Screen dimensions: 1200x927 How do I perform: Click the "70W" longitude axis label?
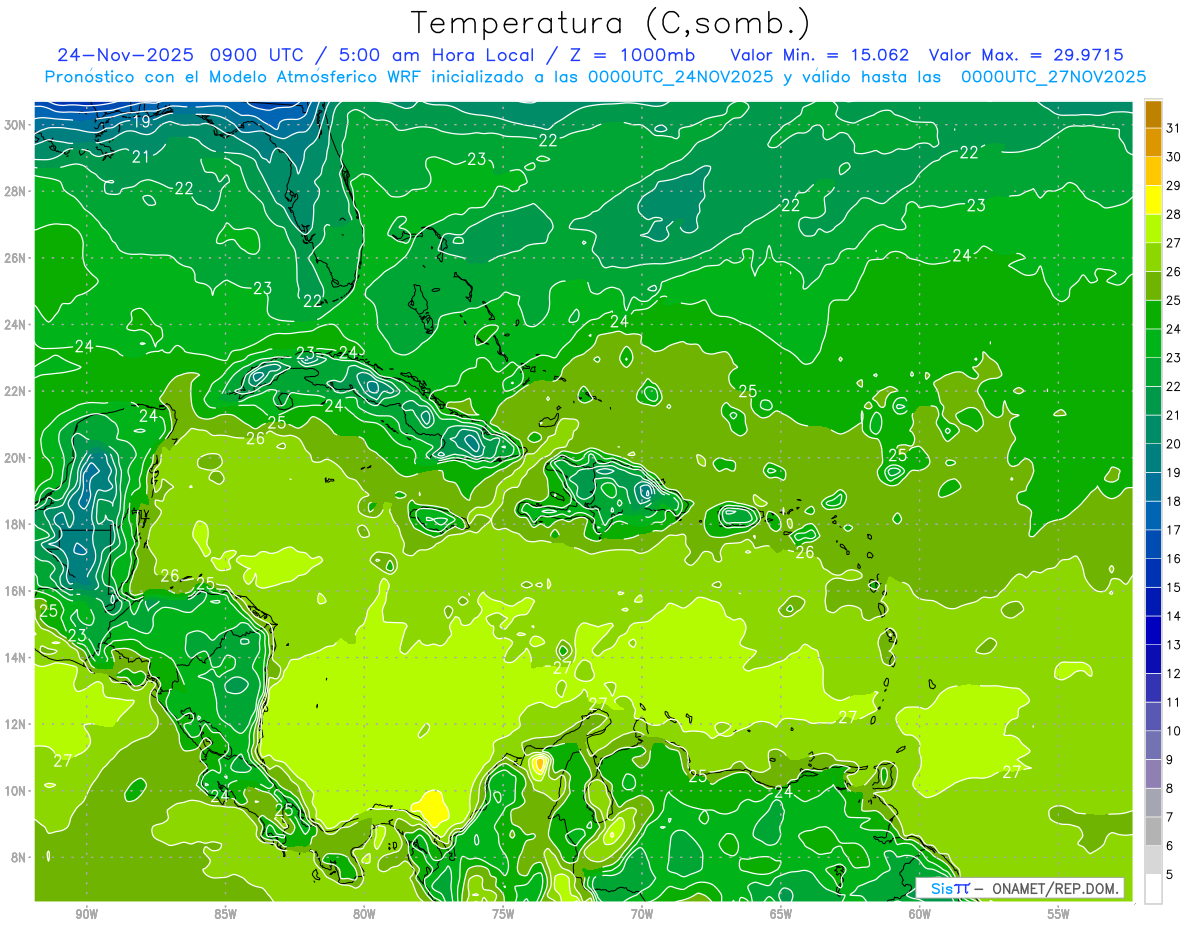click(642, 914)
